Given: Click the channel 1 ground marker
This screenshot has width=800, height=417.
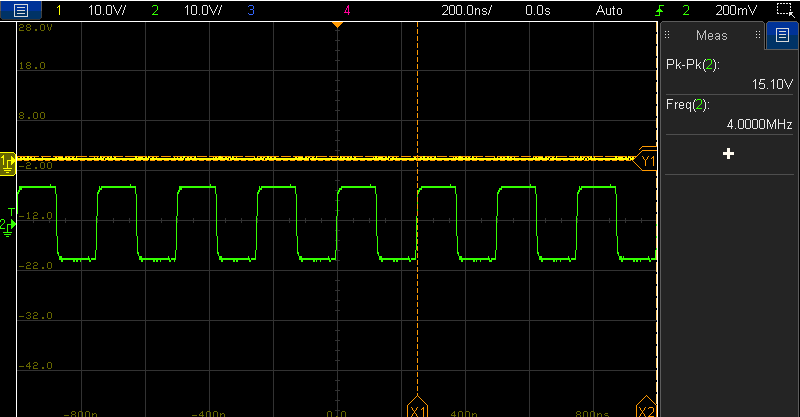Looking at the screenshot, I should (7, 163).
